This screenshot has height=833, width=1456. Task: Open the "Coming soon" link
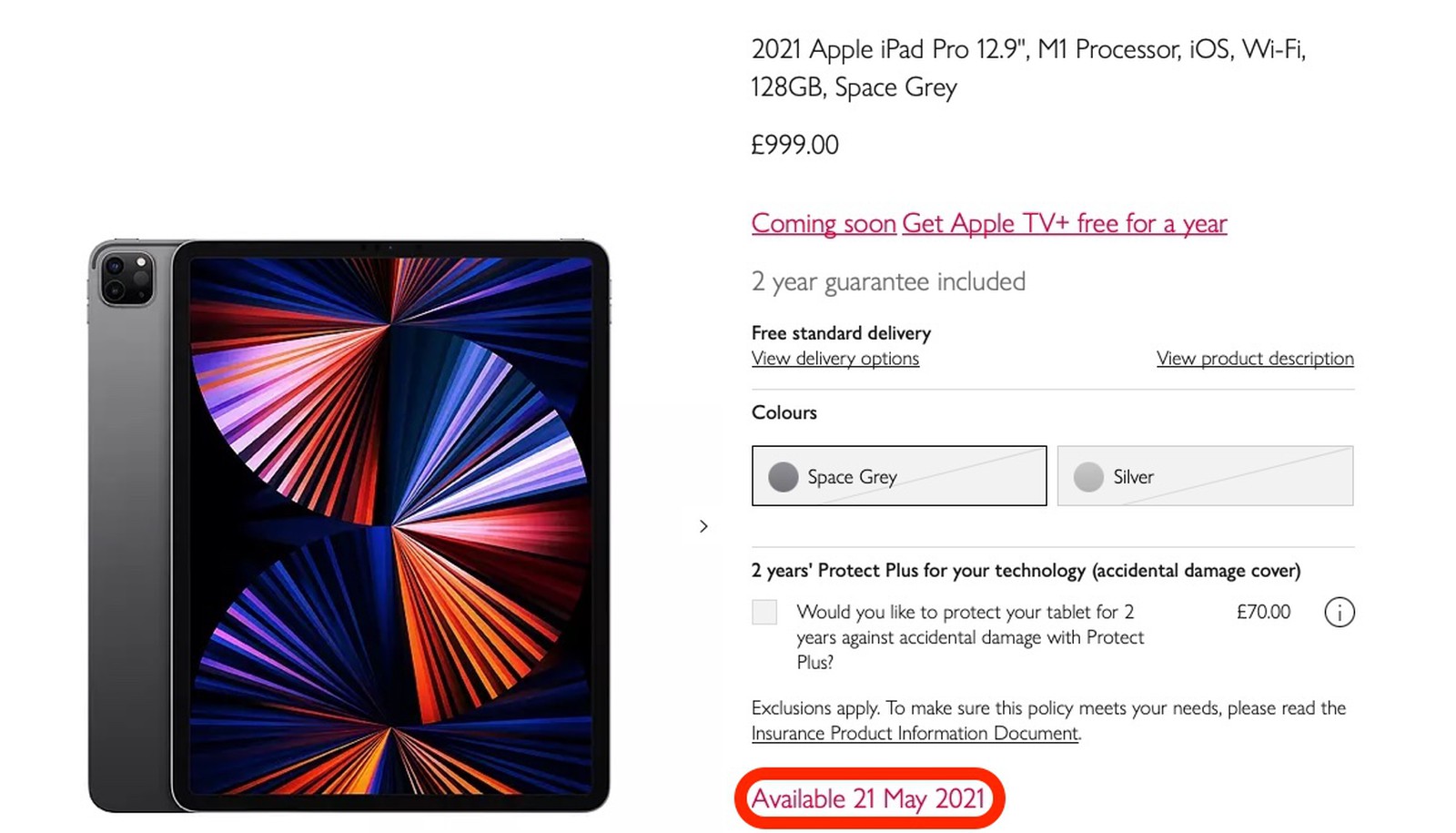click(x=824, y=223)
